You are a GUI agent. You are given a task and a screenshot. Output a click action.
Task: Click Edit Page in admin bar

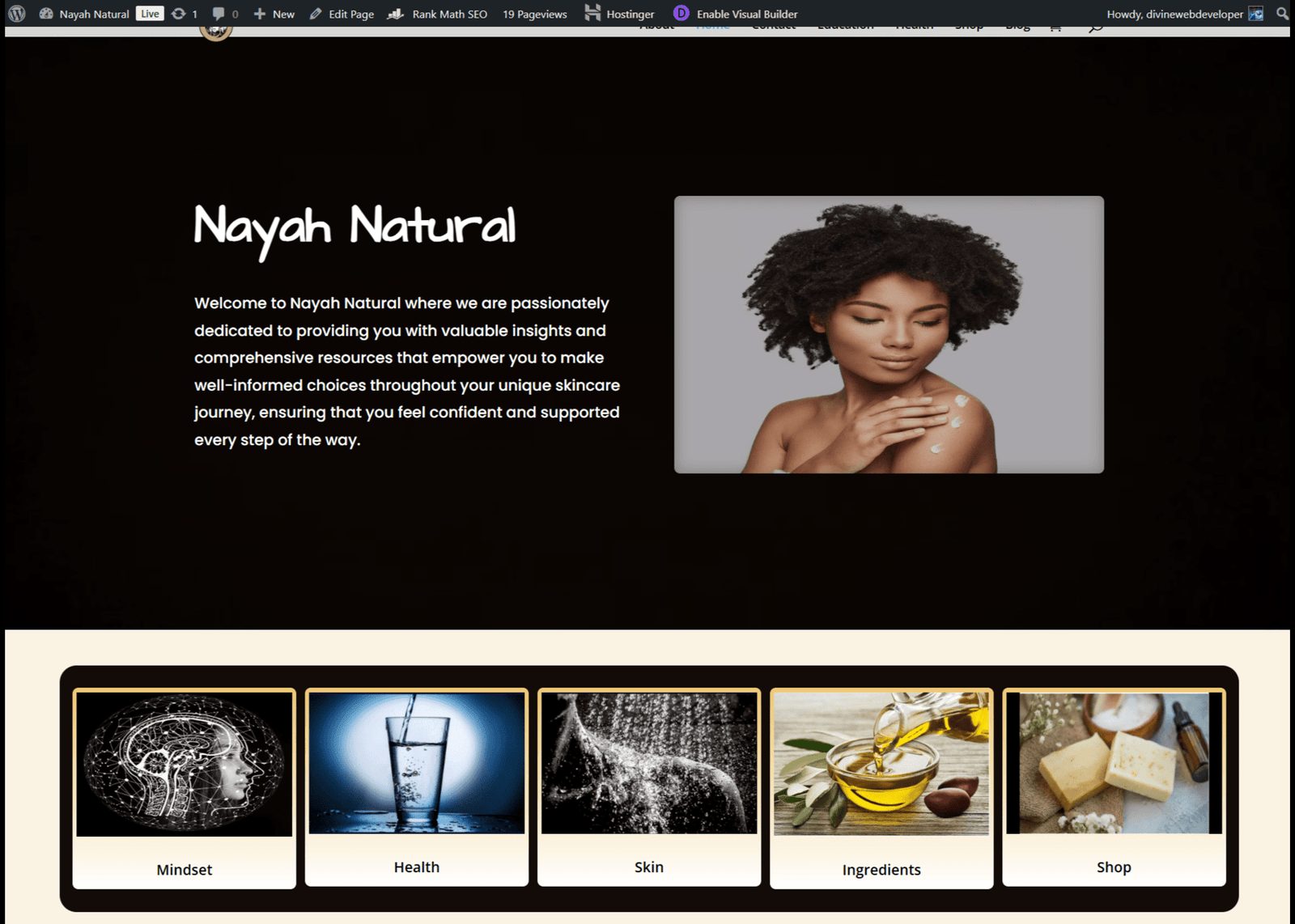[342, 14]
